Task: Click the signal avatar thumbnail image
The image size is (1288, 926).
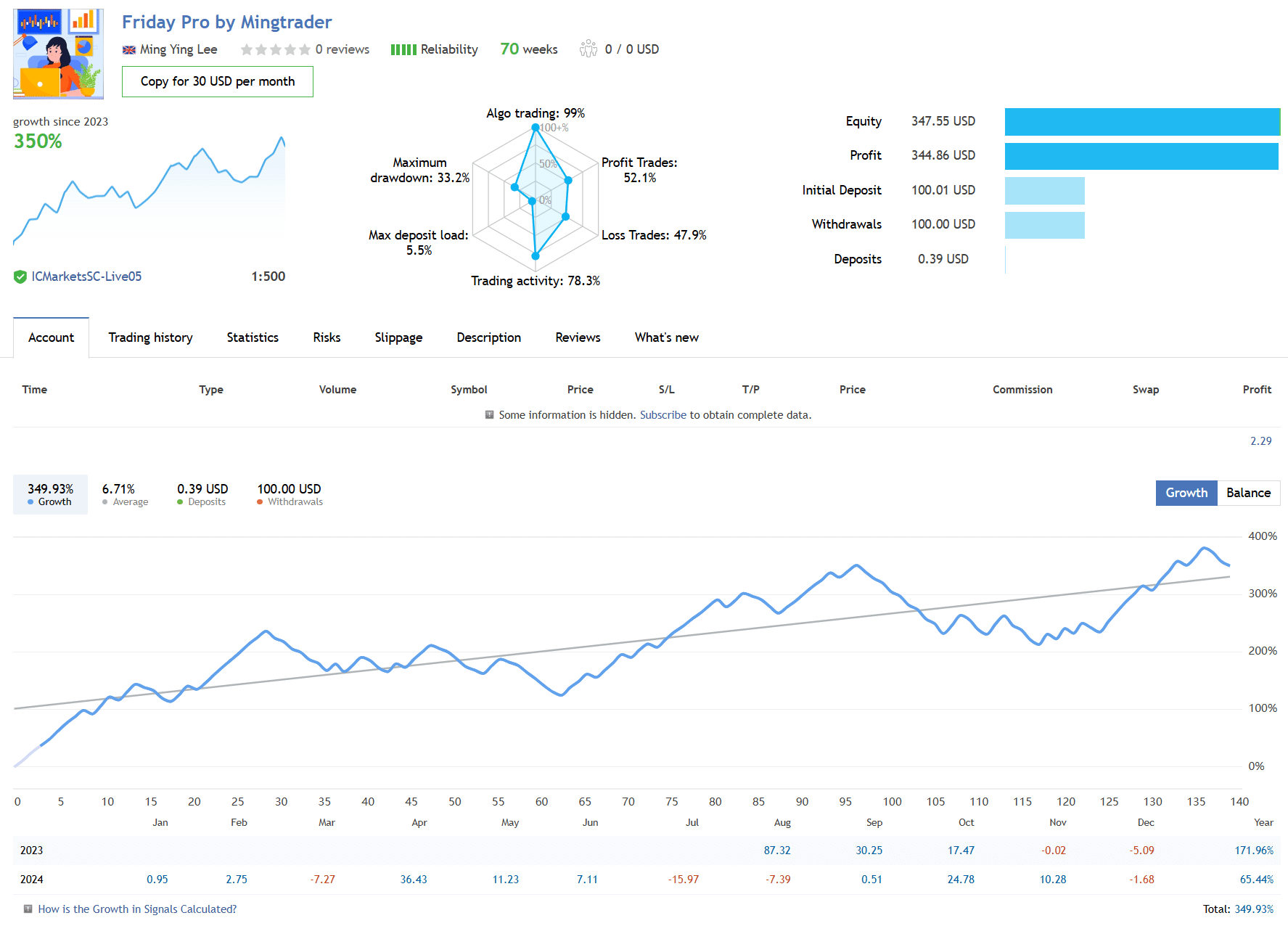Action: (x=58, y=54)
